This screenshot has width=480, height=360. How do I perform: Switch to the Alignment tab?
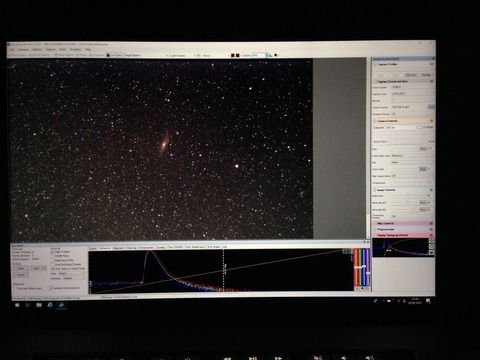tap(118, 248)
